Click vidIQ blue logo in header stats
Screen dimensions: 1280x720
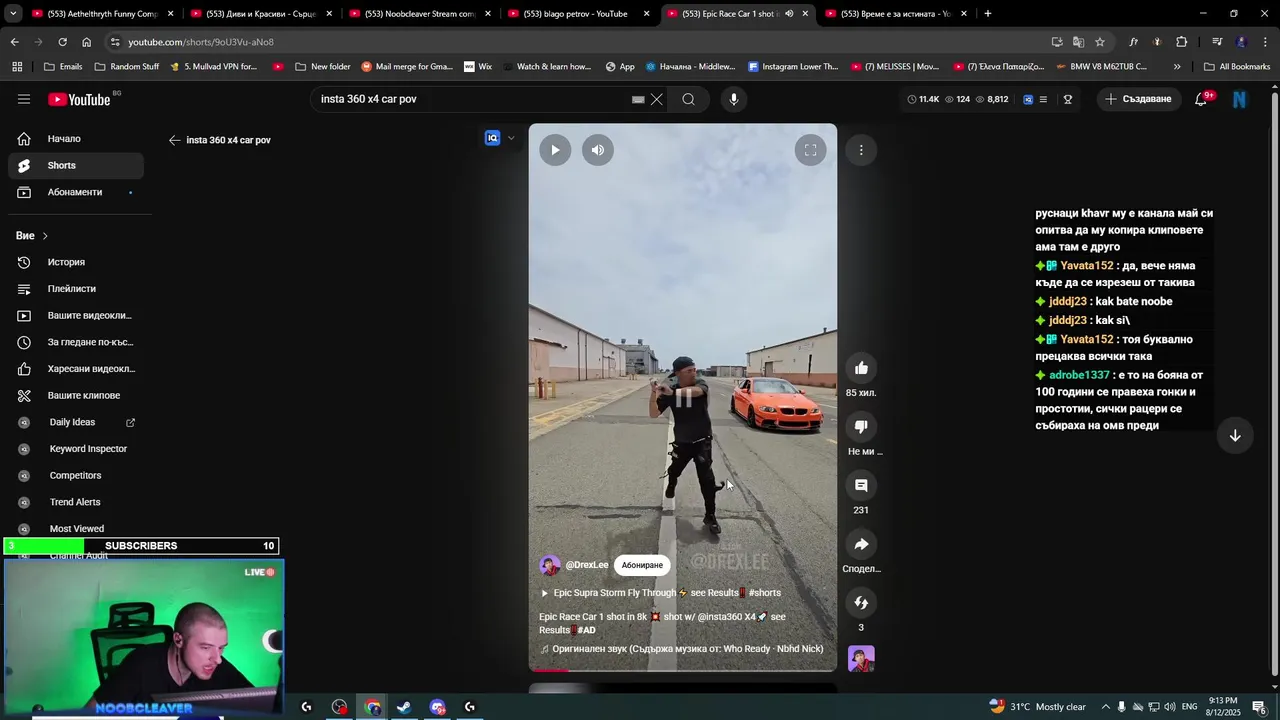1028,99
